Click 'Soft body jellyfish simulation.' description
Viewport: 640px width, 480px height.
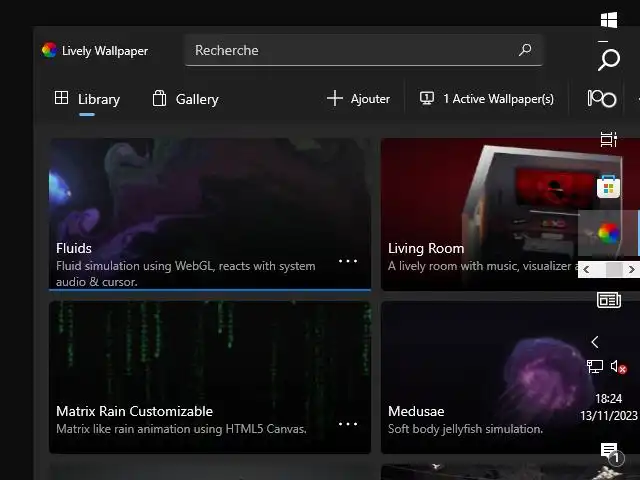tap(465, 429)
